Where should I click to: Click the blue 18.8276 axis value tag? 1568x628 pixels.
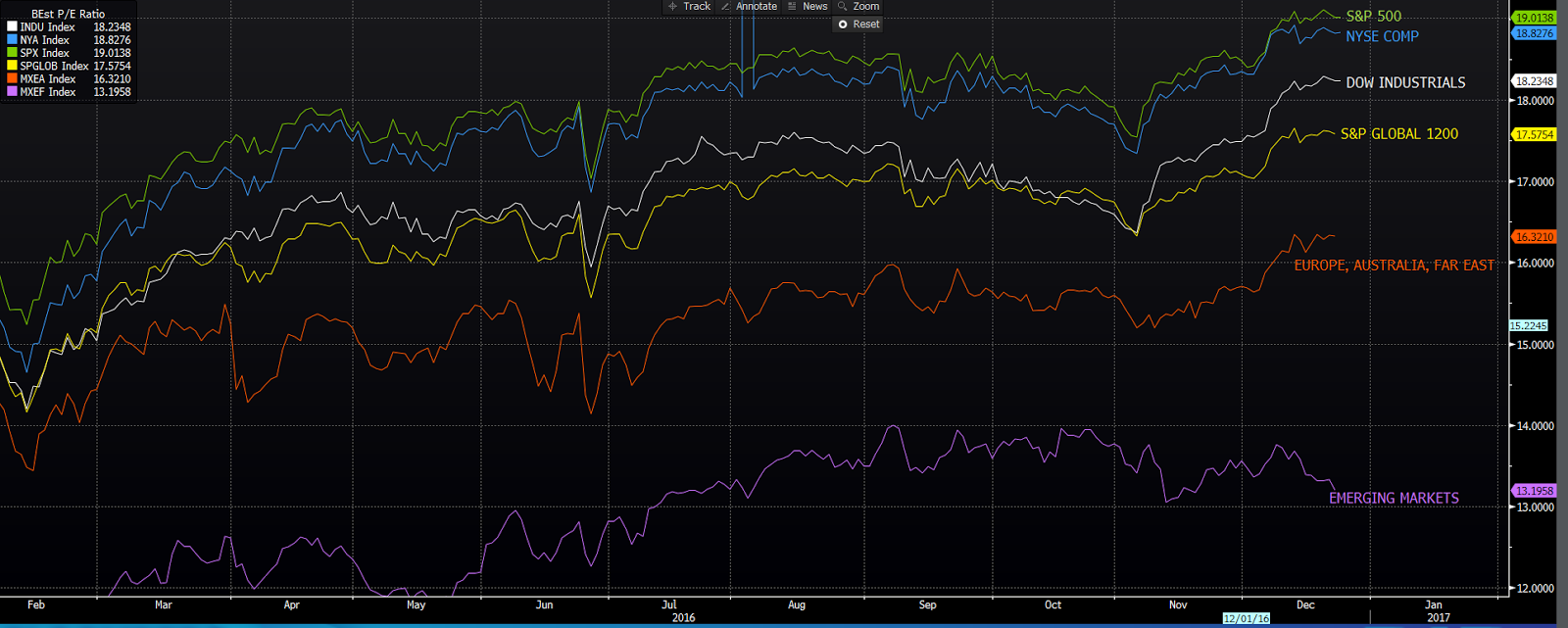(x=1534, y=33)
